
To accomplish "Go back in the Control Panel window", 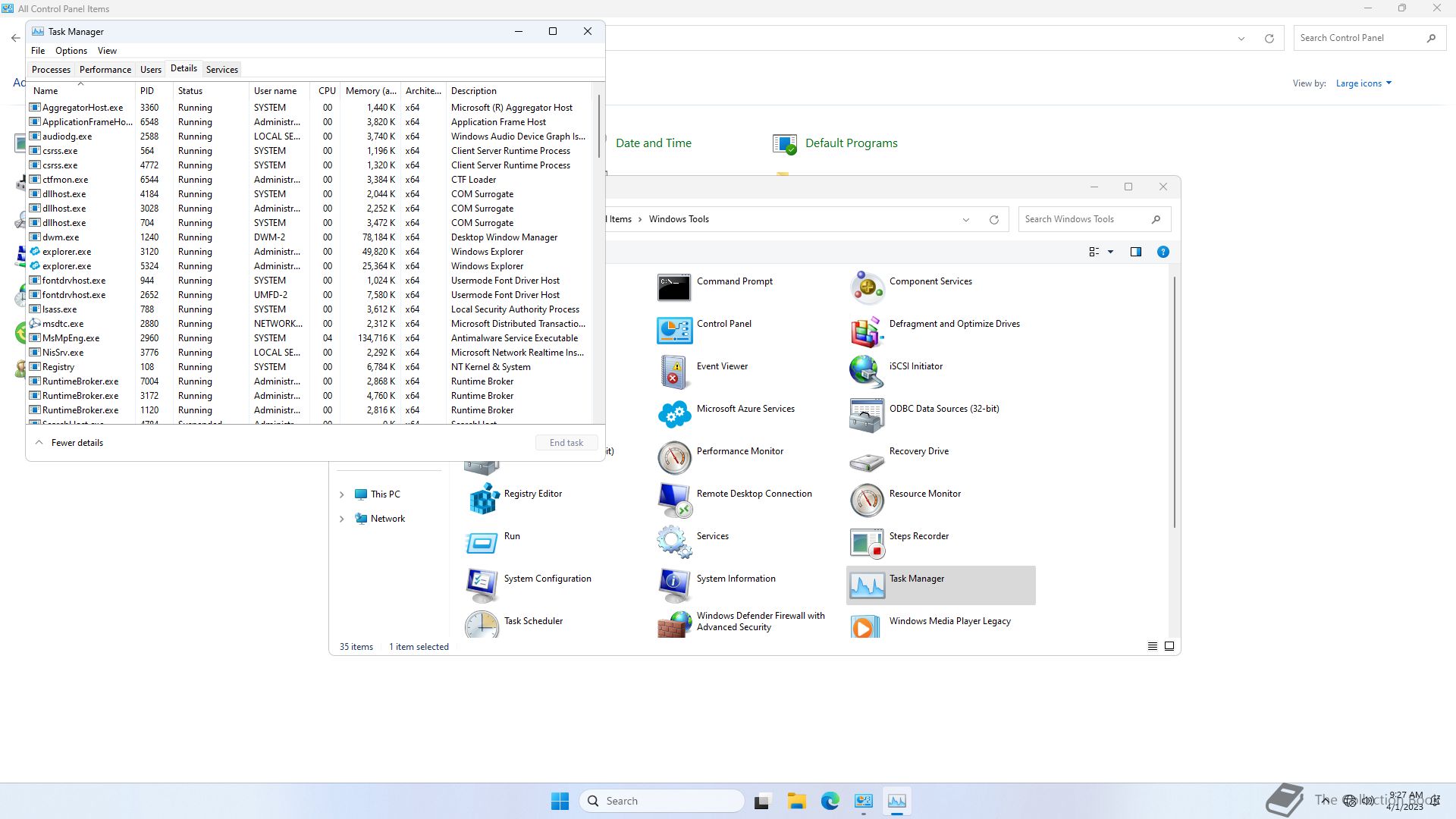I will tap(15, 38).
